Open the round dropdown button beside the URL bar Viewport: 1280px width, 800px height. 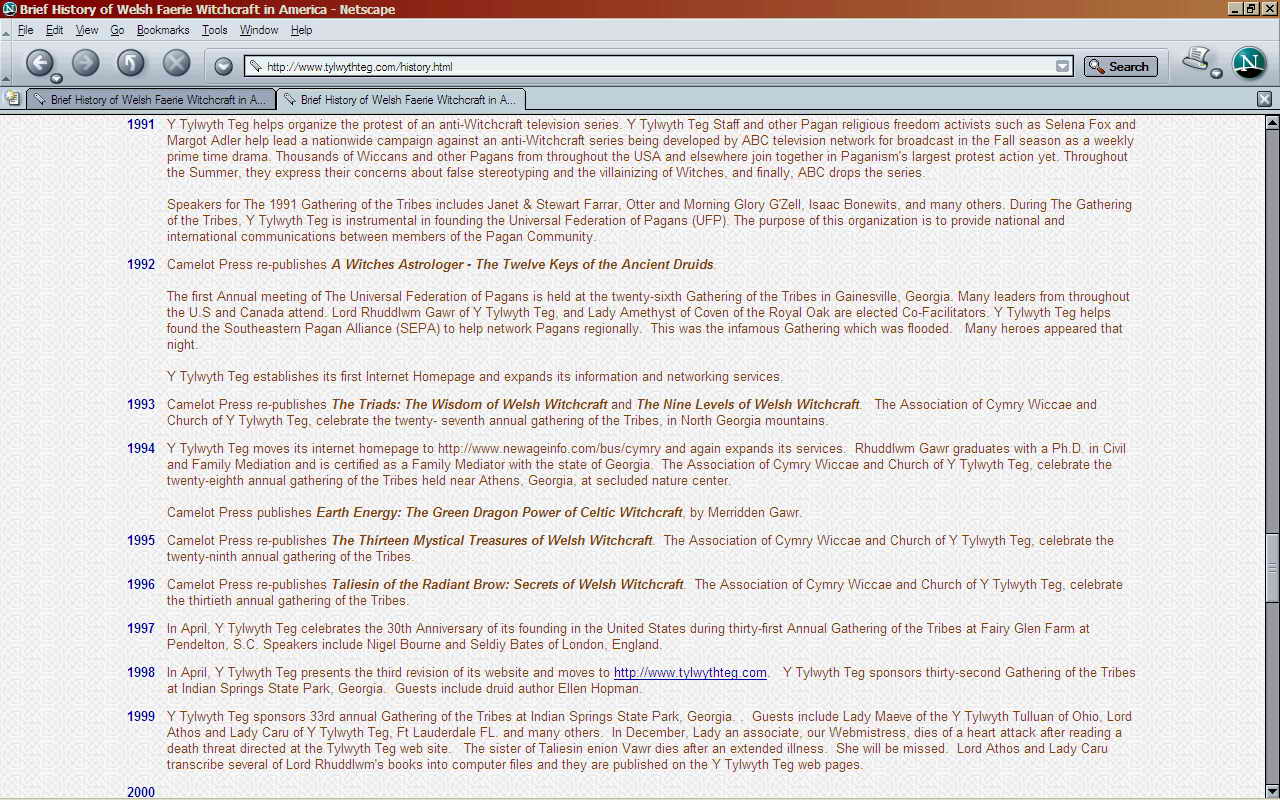coord(224,66)
